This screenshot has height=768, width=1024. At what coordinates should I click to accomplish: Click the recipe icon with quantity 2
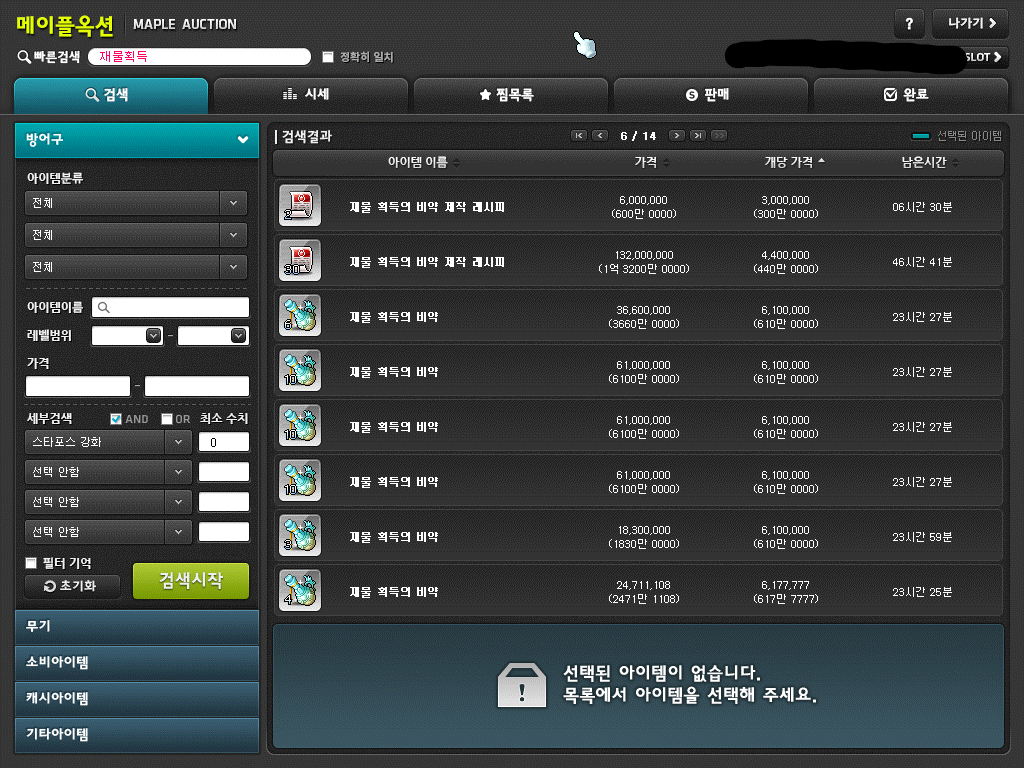click(x=300, y=206)
